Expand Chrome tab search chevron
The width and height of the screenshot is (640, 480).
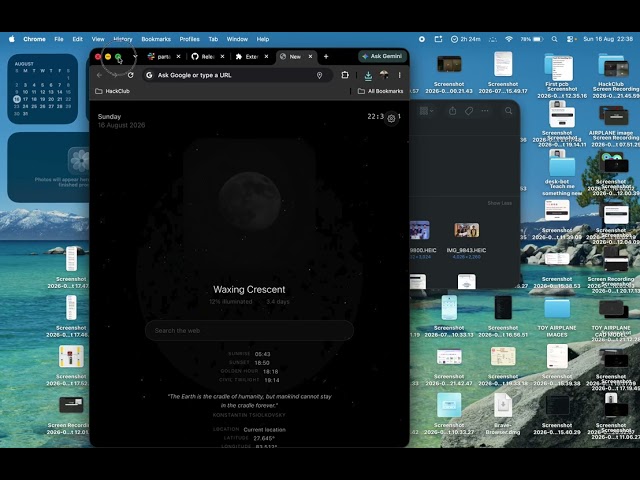click(x=135, y=56)
